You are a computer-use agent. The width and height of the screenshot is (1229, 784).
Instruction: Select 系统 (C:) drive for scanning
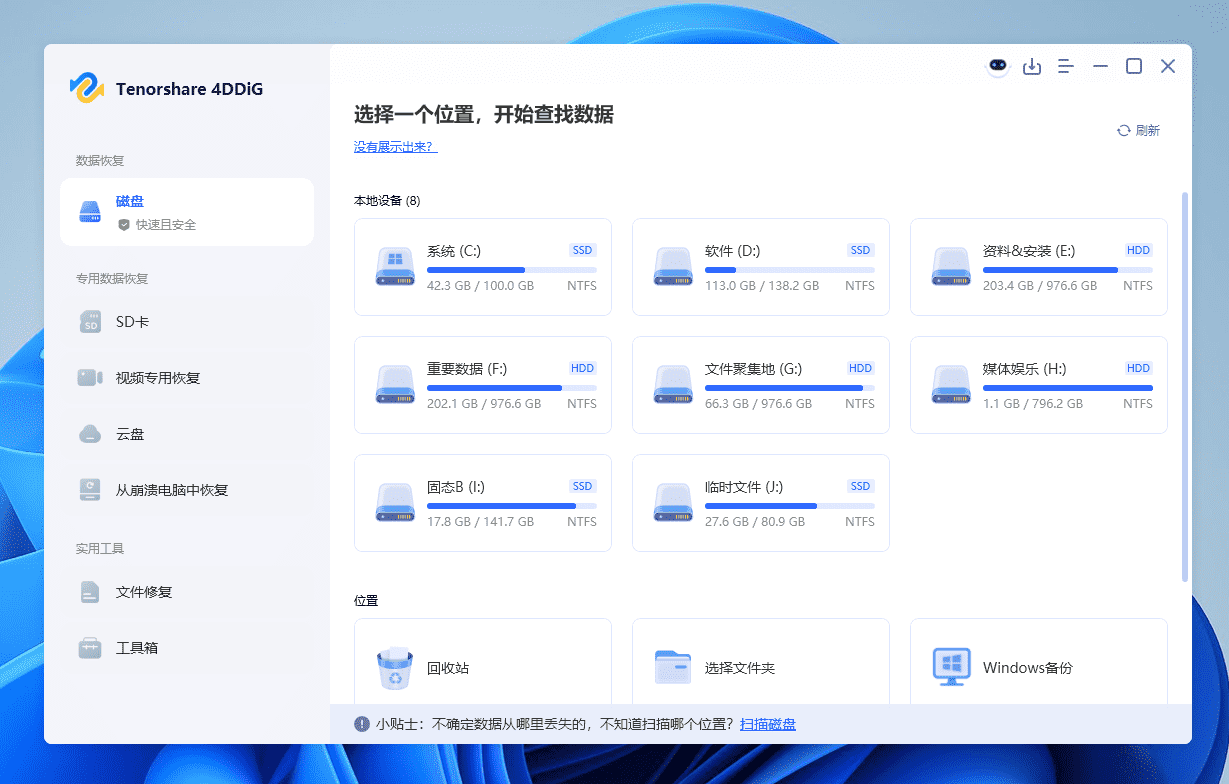tap(483, 267)
